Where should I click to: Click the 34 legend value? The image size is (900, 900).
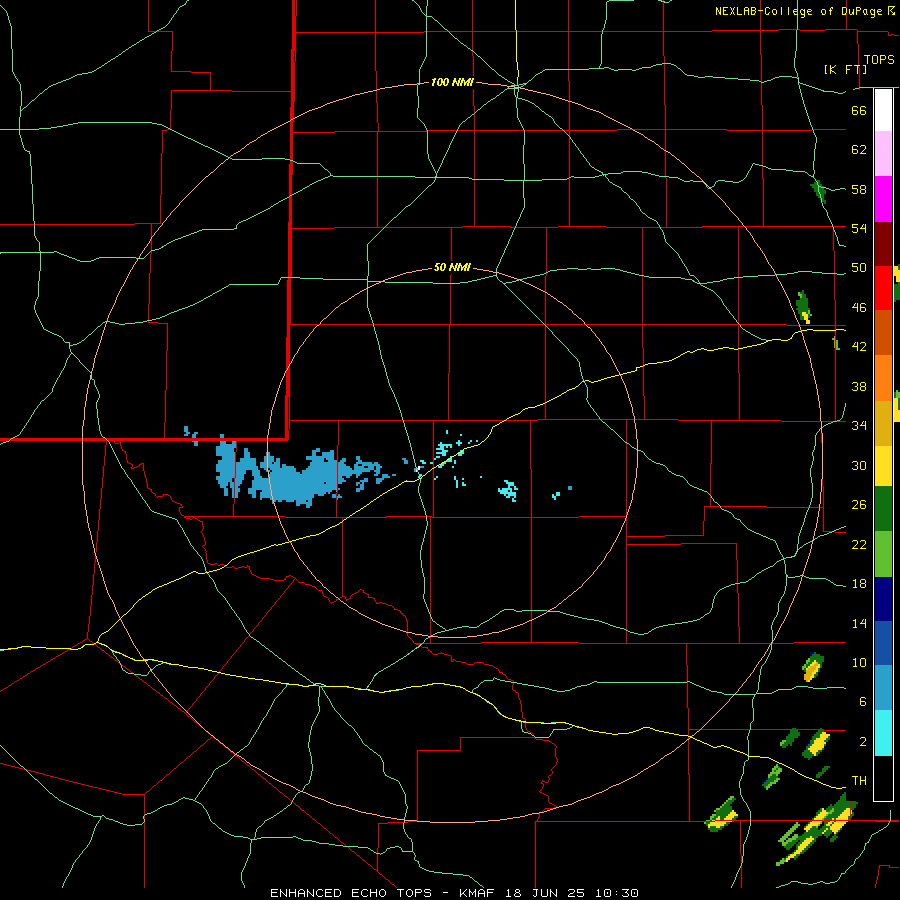coord(859,426)
